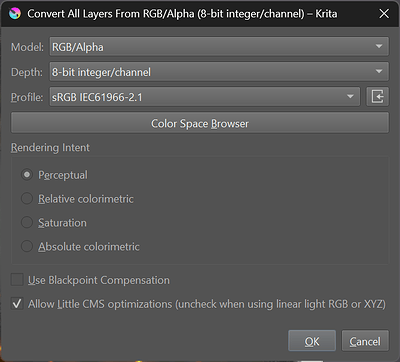Click the Rendering Intent label
This screenshot has width=400, height=362.
point(50,147)
